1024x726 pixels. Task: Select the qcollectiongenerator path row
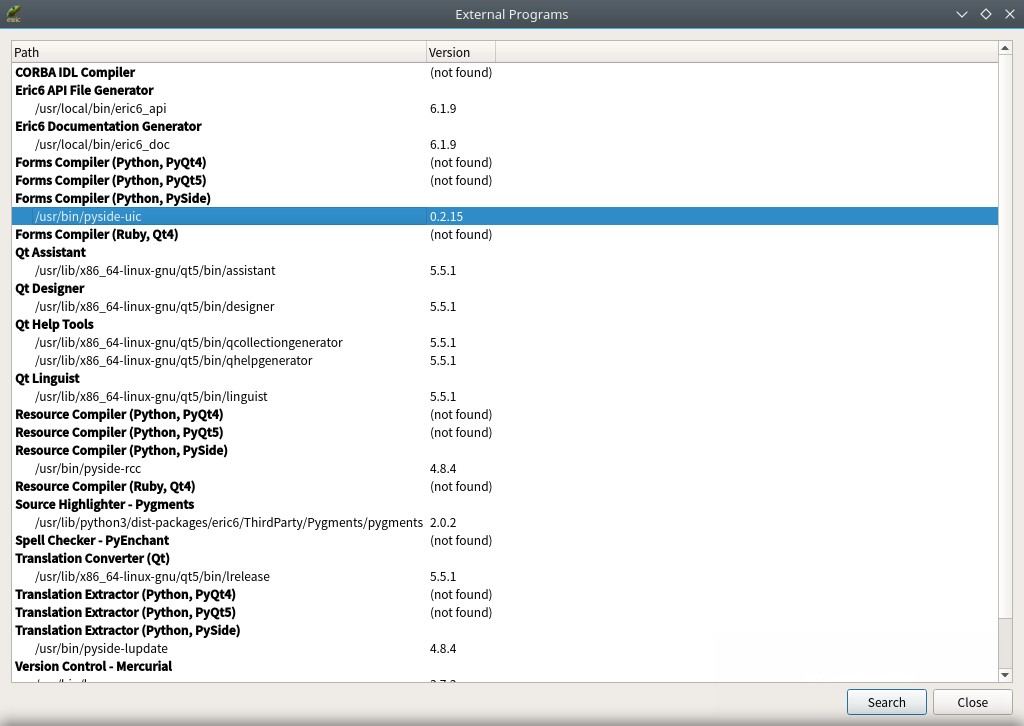pos(505,343)
